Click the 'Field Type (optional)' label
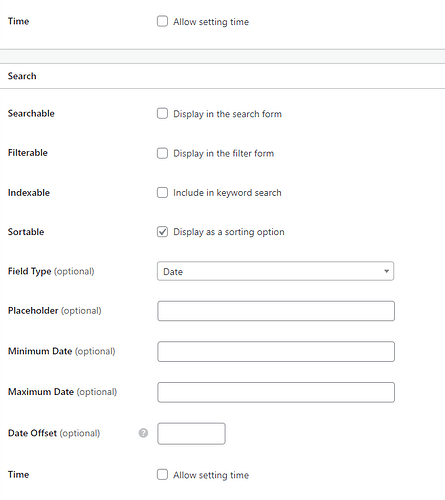 point(51,271)
